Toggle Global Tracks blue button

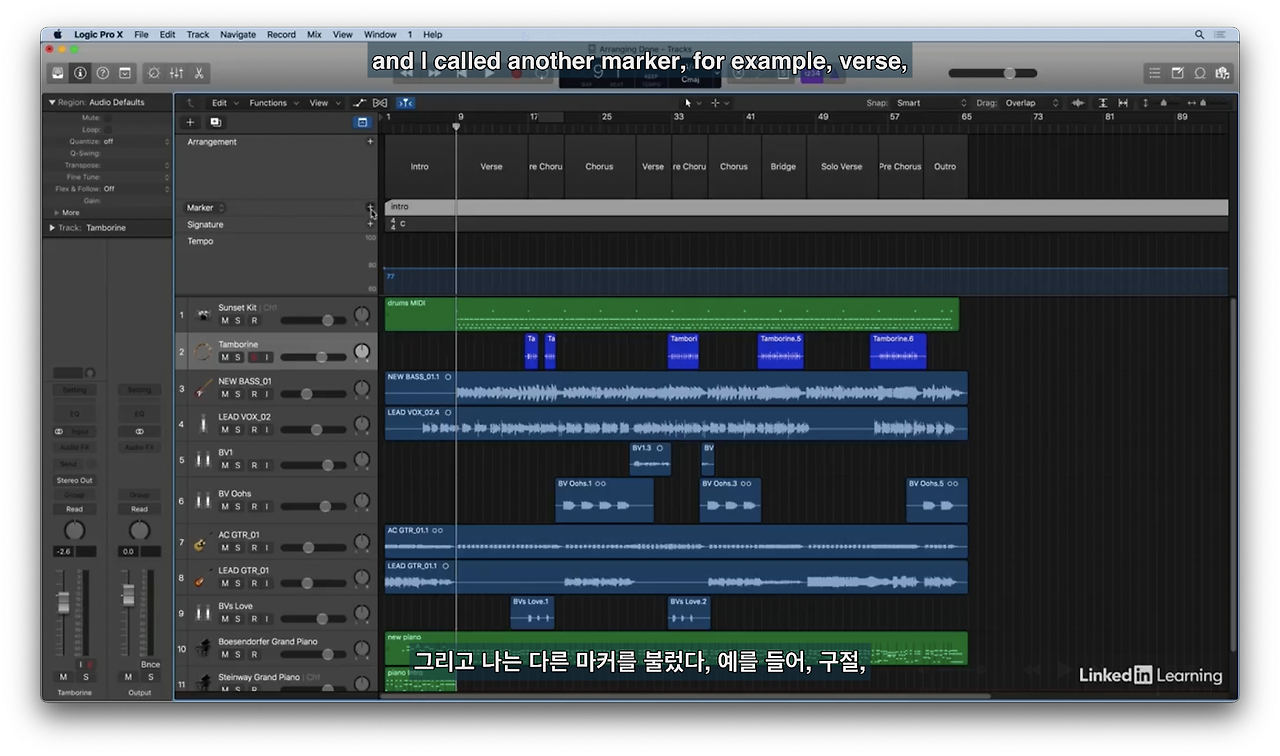point(362,122)
